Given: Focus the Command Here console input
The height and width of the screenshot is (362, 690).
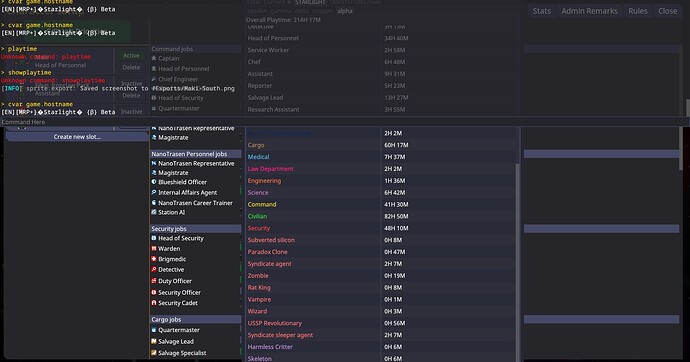Looking at the screenshot, I should (343, 122).
